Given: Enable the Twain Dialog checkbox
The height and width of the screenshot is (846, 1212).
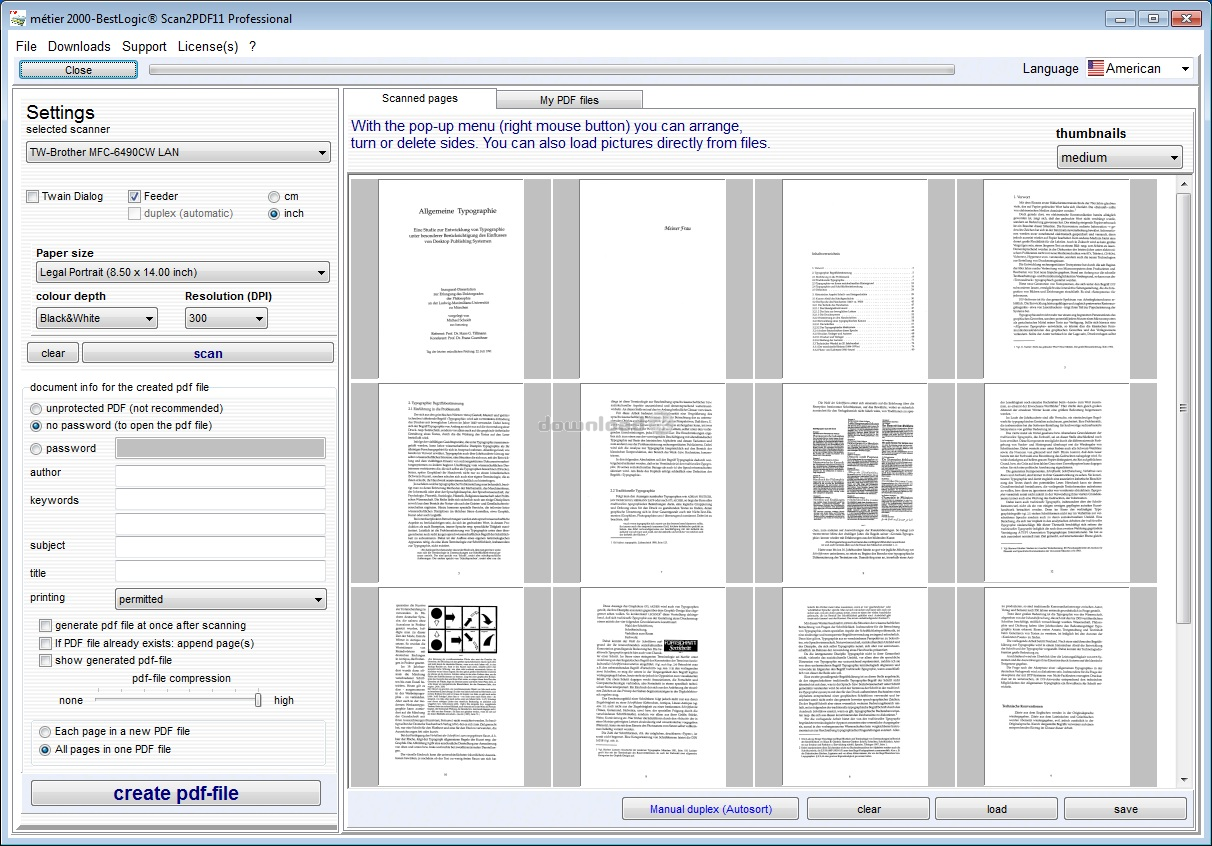Looking at the screenshot, I should 33,197.
